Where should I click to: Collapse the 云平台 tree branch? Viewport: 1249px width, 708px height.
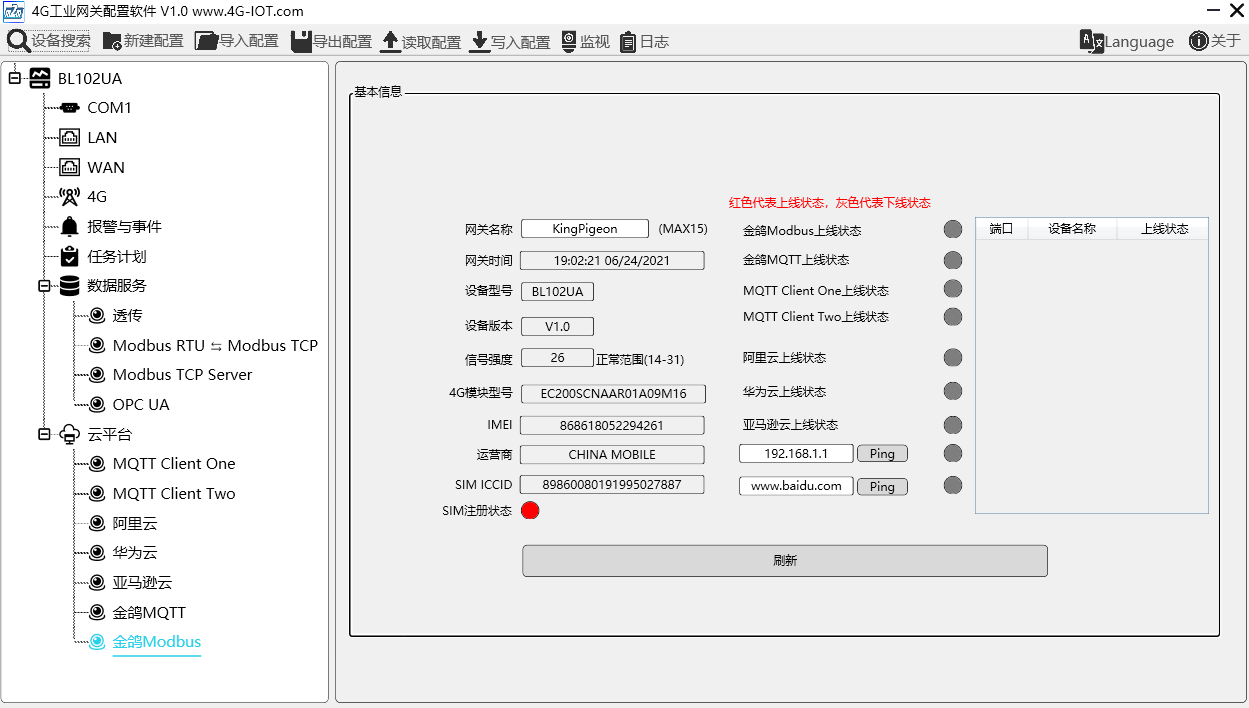coord(44,434)
